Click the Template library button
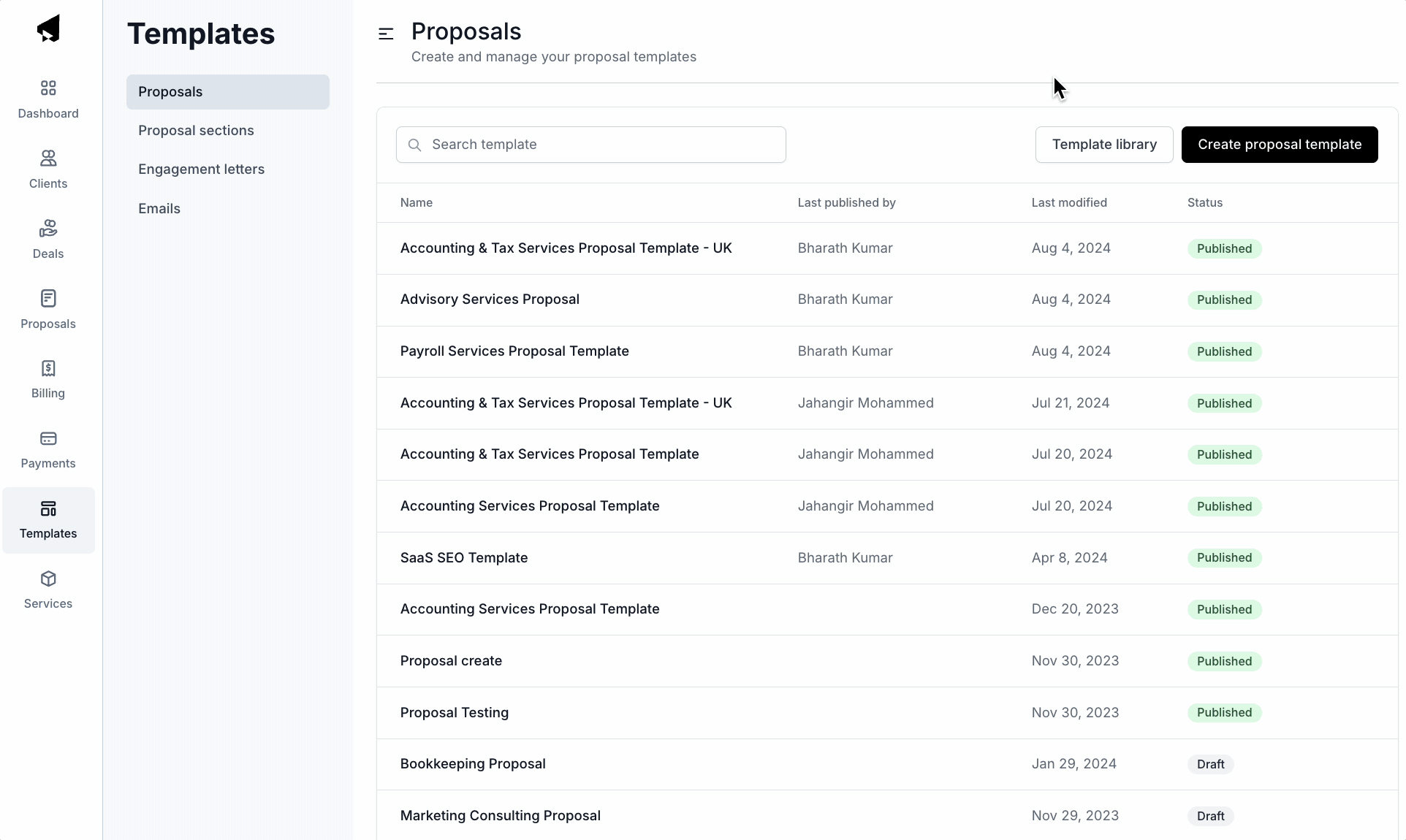Image resolution: width=1406 pixels, height=840 pixels. (1104, 144)
